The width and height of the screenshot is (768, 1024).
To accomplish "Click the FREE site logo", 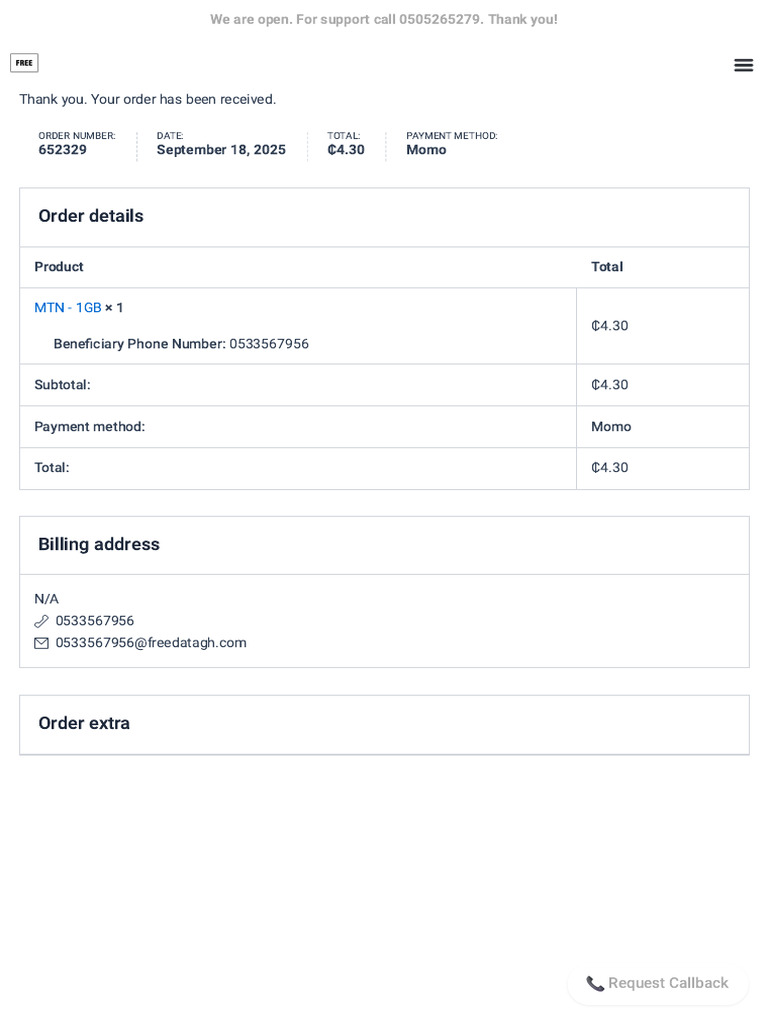I will [24, 63].
